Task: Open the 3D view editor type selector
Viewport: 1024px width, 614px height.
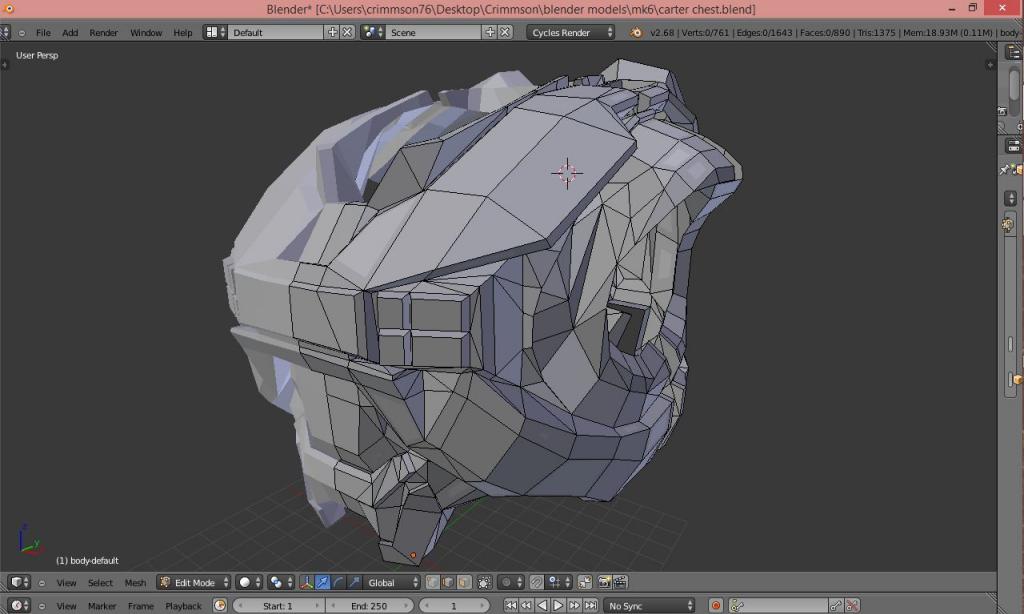Action: coord(19,582)
